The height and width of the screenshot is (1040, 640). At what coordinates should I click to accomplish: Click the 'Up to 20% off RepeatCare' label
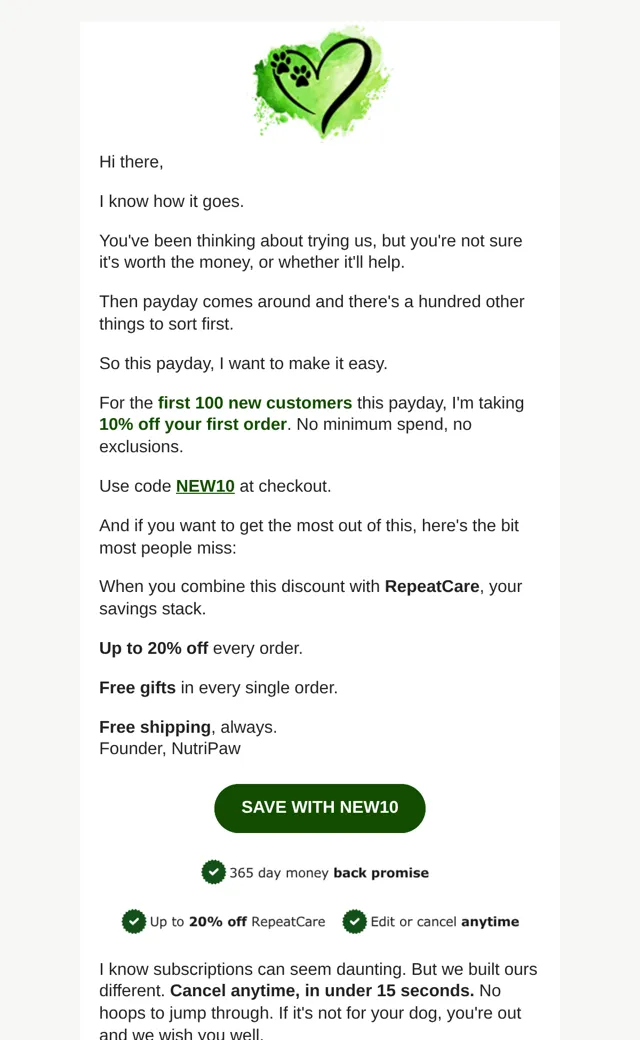237,922
